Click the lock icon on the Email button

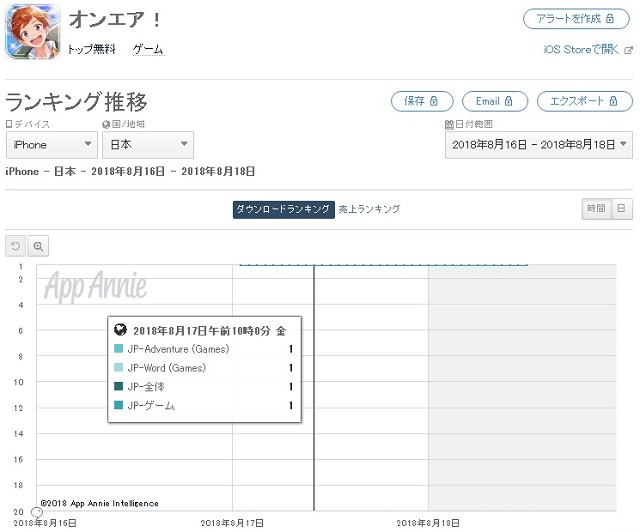[x=508, y=101]
